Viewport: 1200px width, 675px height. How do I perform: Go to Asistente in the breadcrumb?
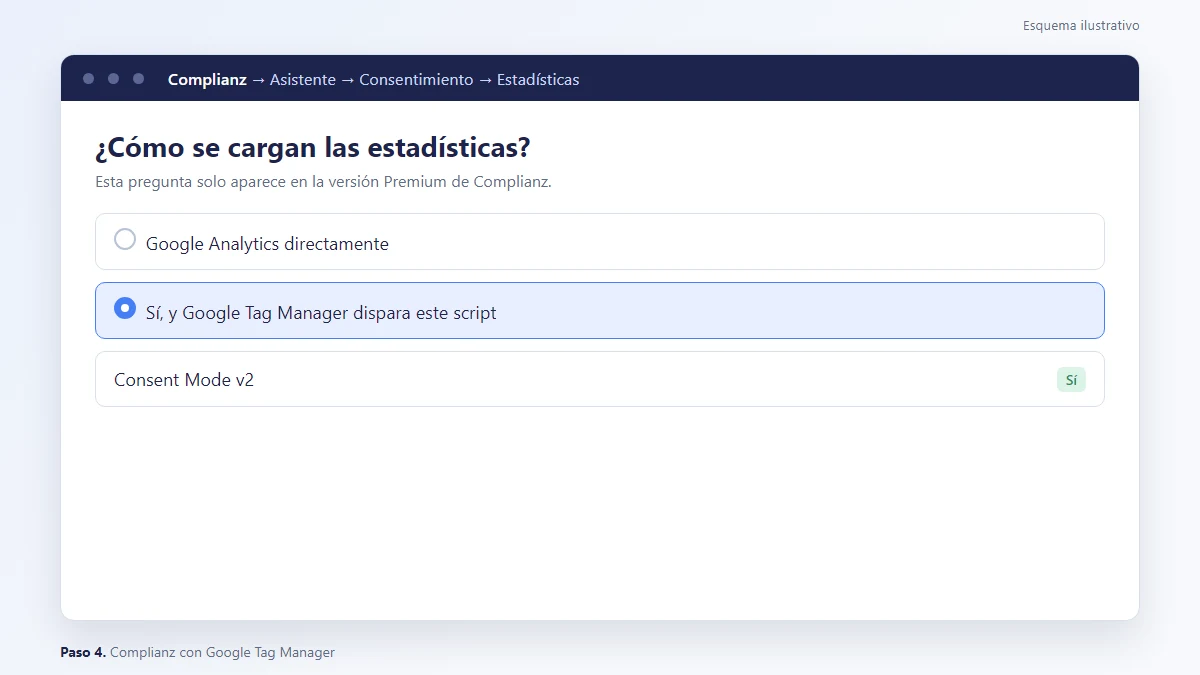click(x=303, y=80)
